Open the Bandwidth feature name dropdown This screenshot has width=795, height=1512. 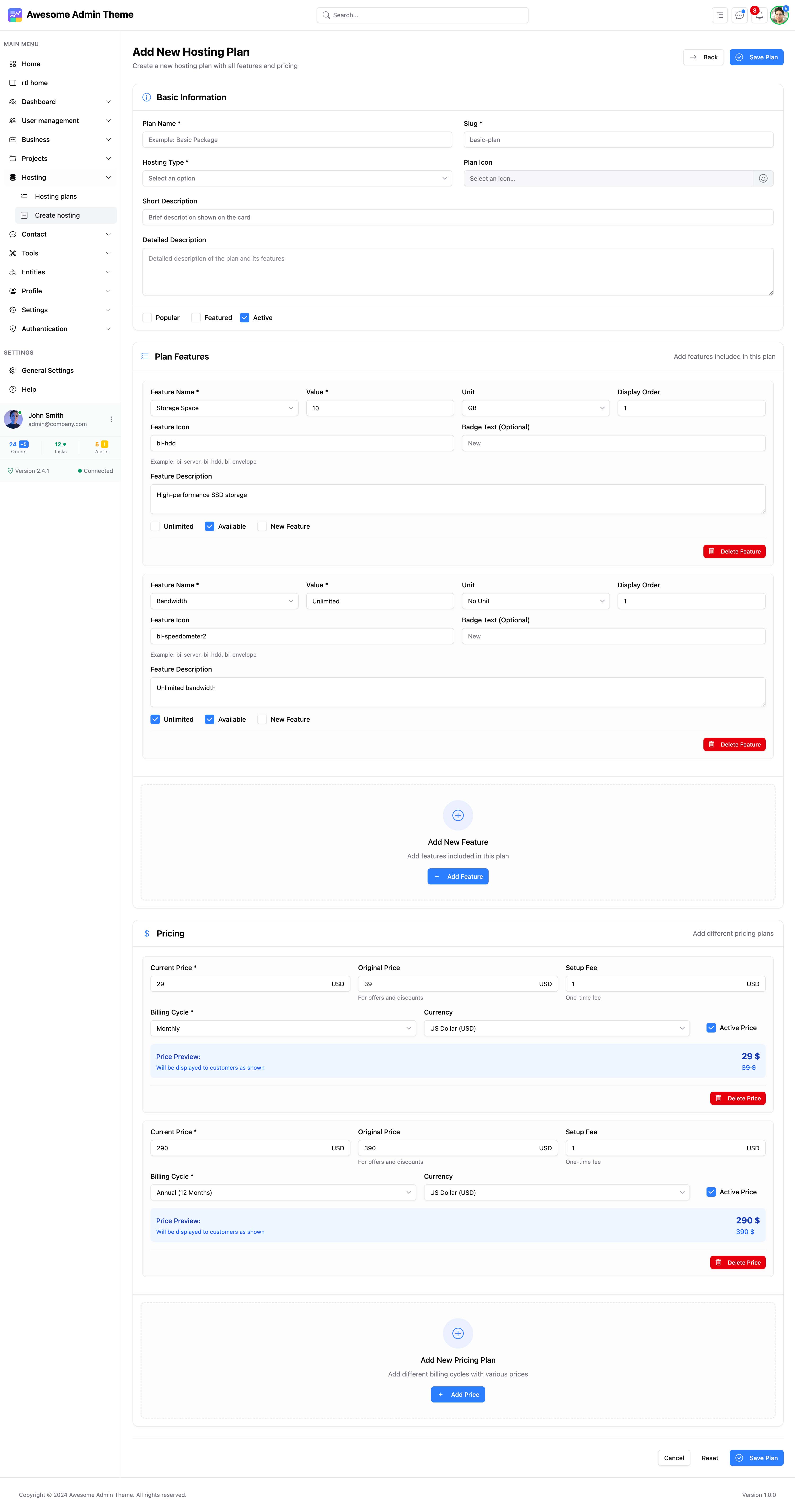click(x=224, y=601)
